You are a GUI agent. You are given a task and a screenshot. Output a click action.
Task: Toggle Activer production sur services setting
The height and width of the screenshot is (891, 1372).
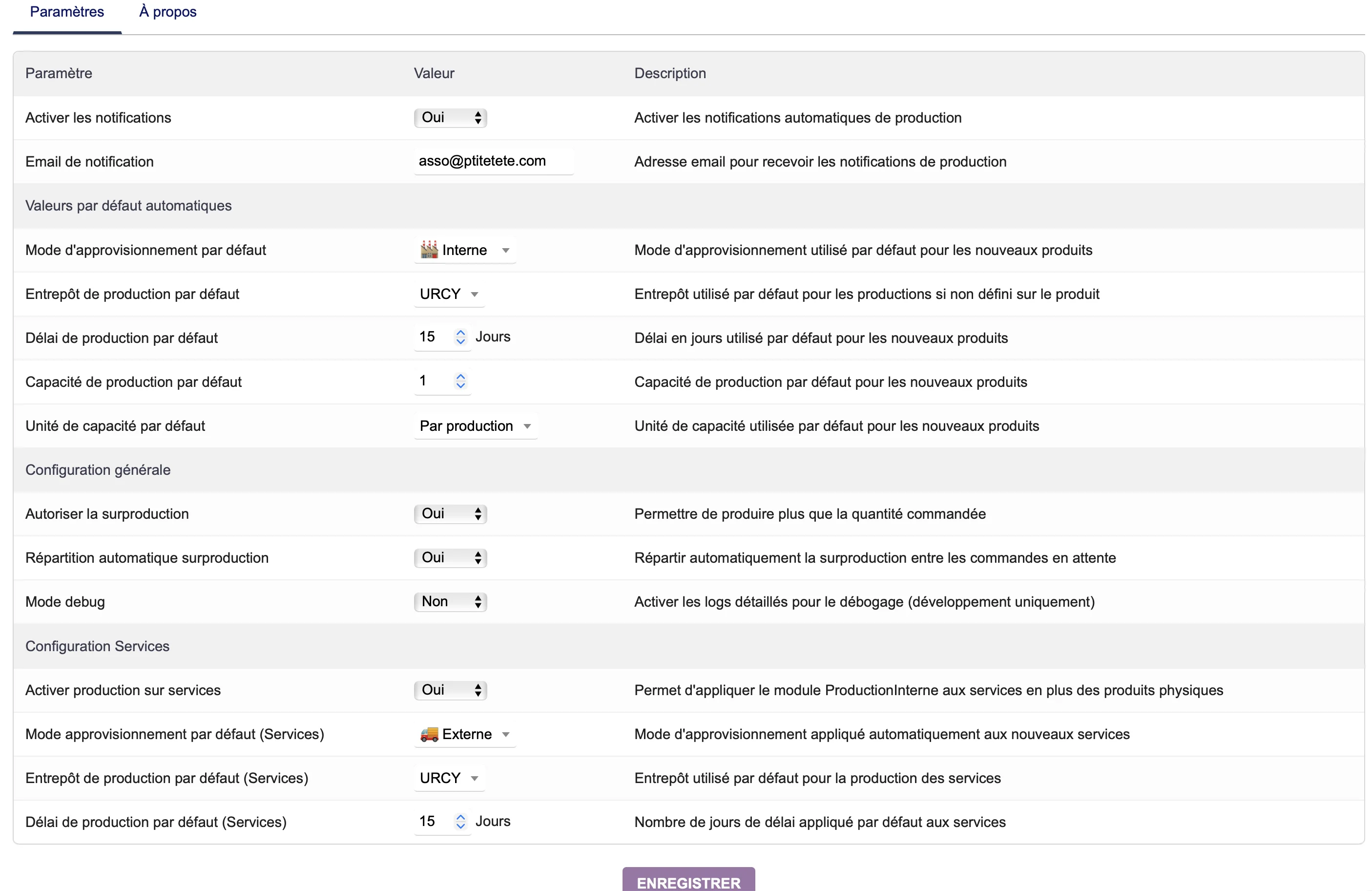click(450, 690)
